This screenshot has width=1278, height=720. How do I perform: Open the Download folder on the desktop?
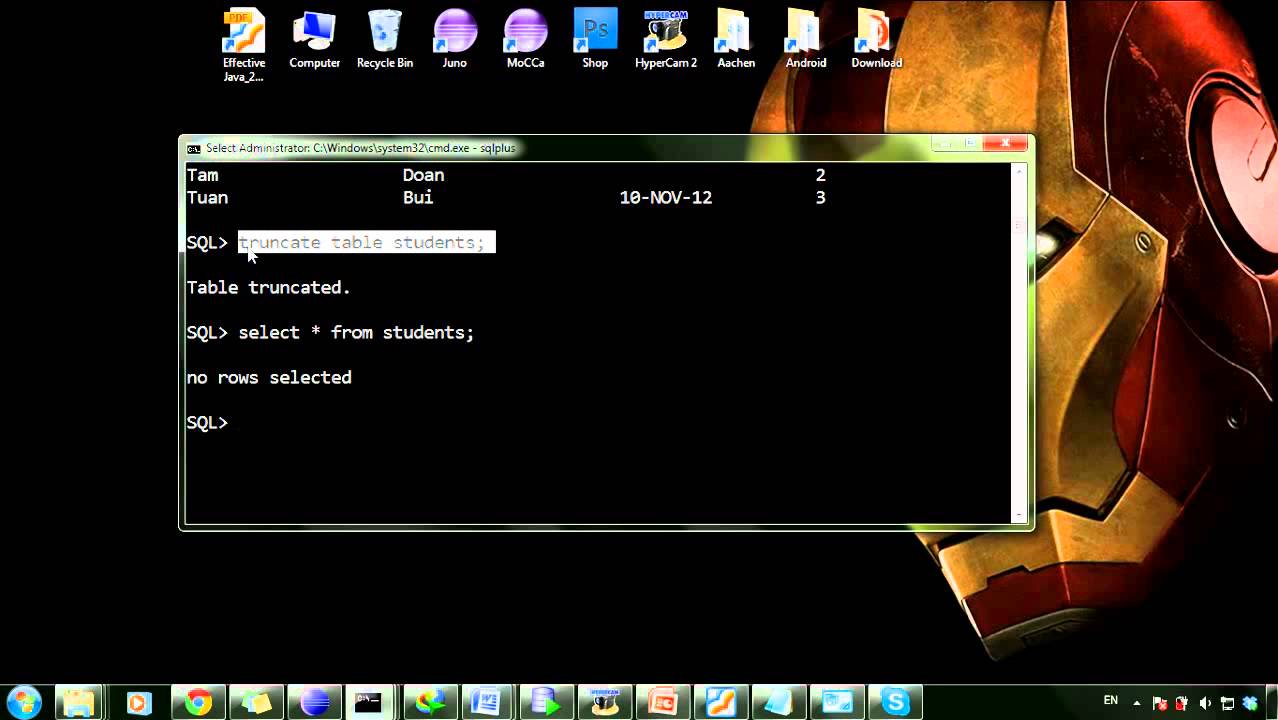click(x=876, y=40)
